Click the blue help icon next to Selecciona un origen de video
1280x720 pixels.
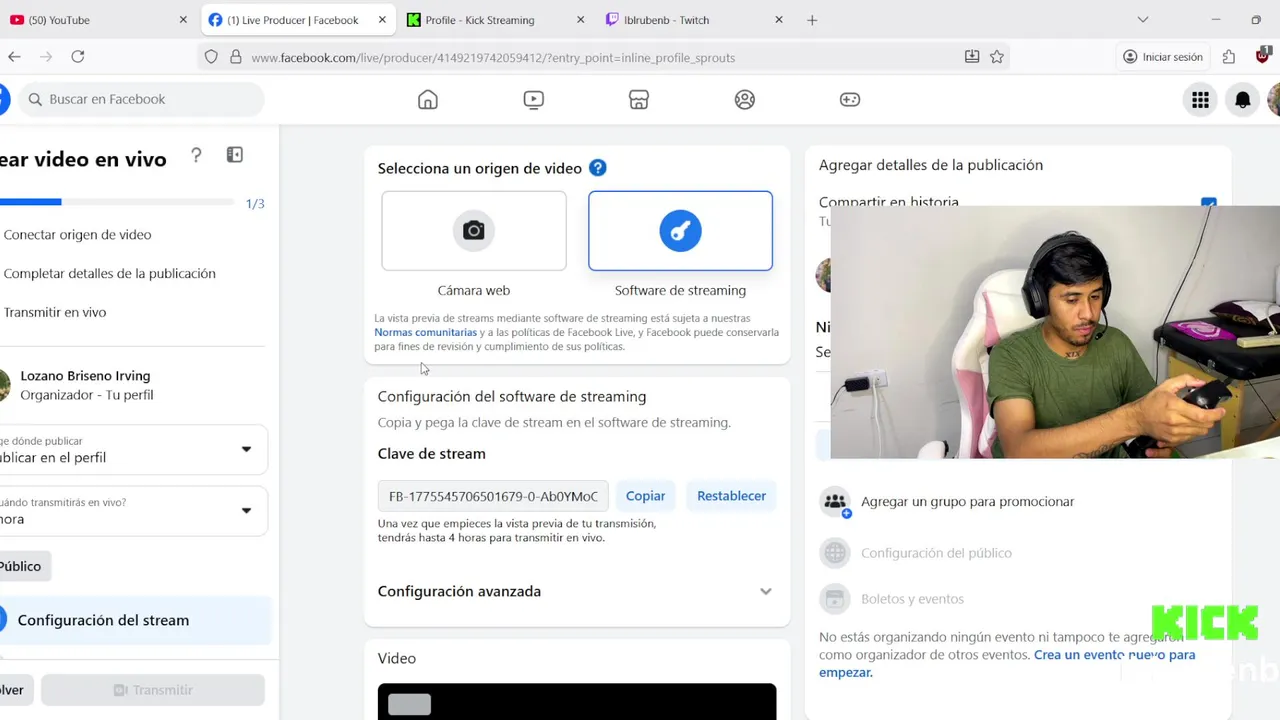597,168
